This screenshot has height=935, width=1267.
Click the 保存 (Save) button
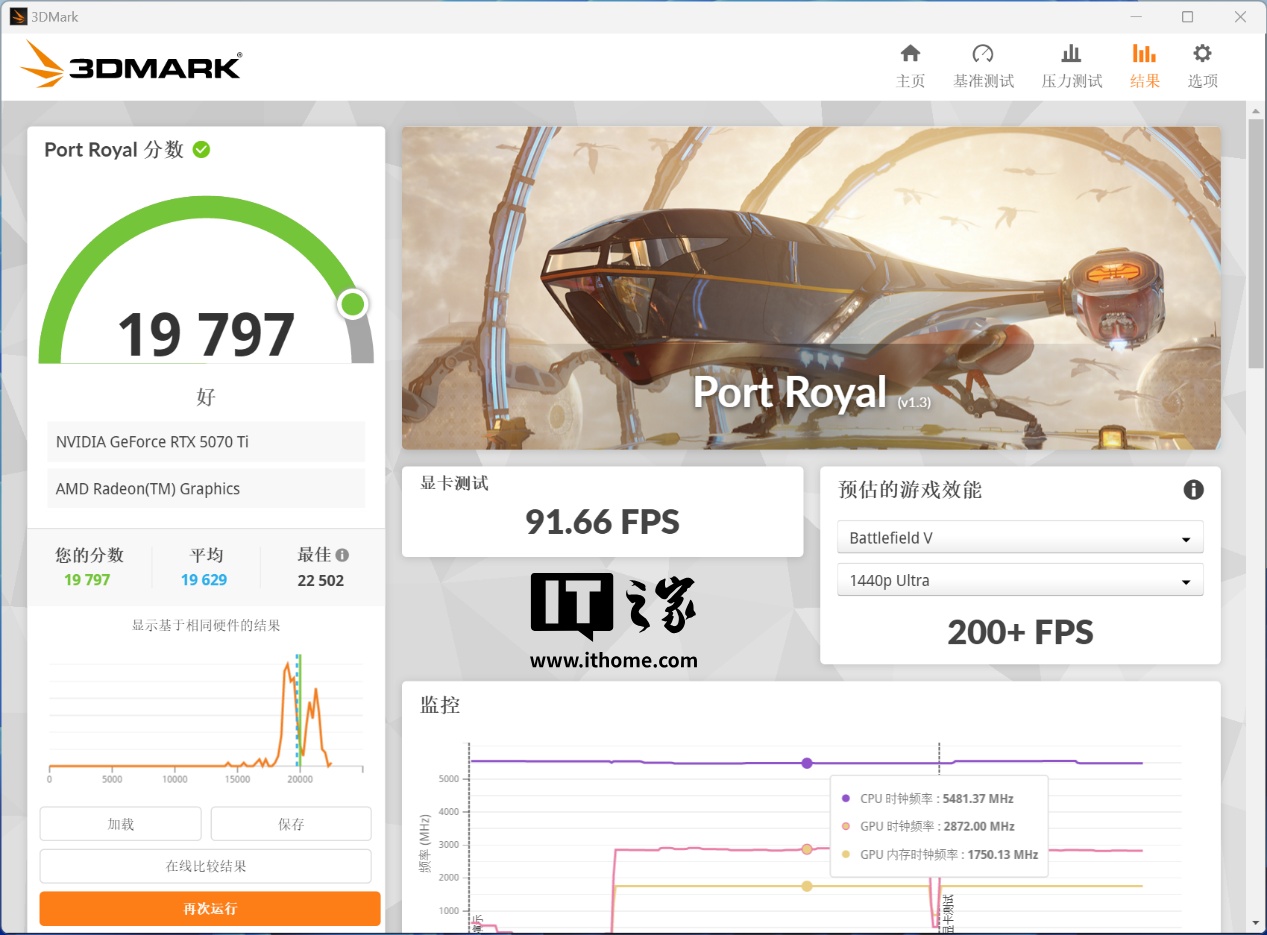click(291, 824)
